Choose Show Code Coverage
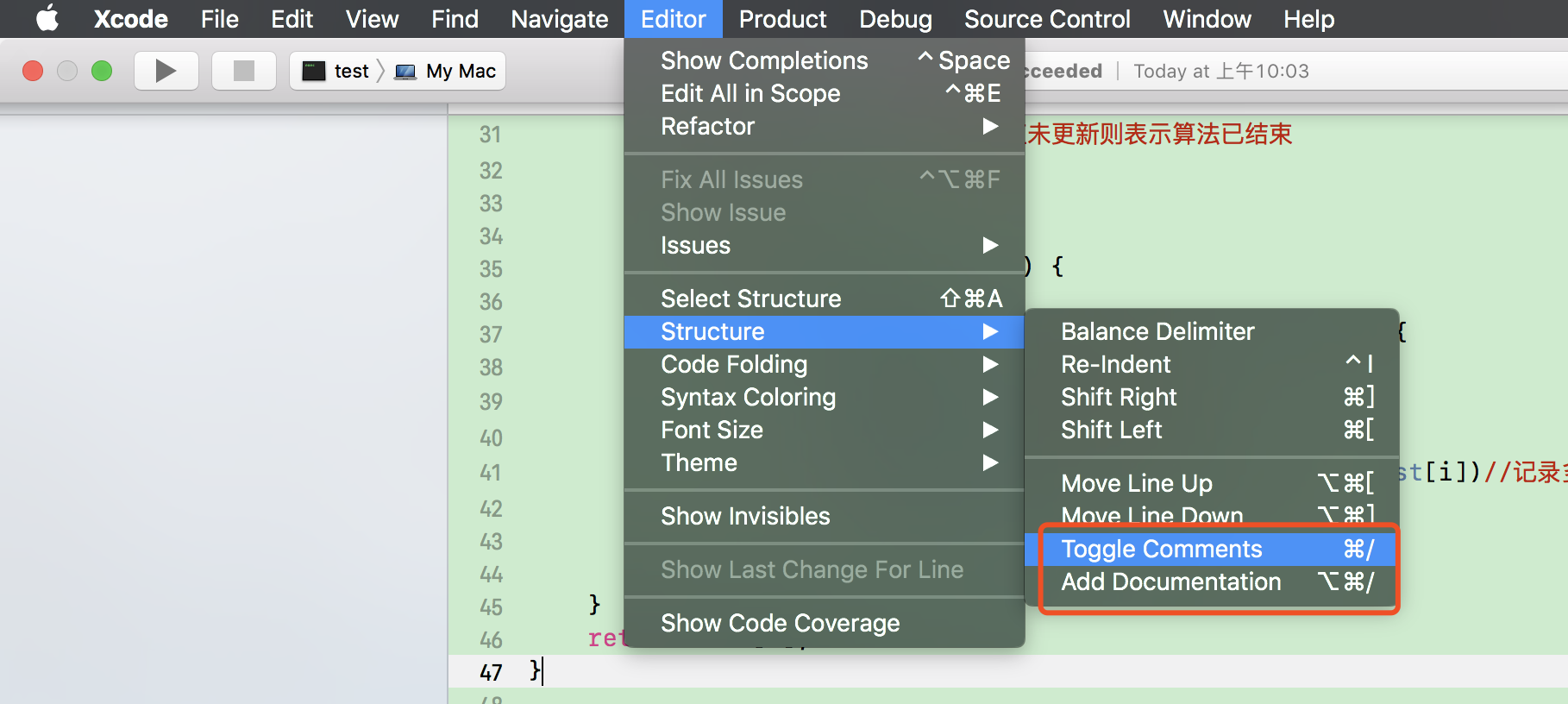Image resolution: width=1568 pixels, height=704 pixels. click(825, 623)
